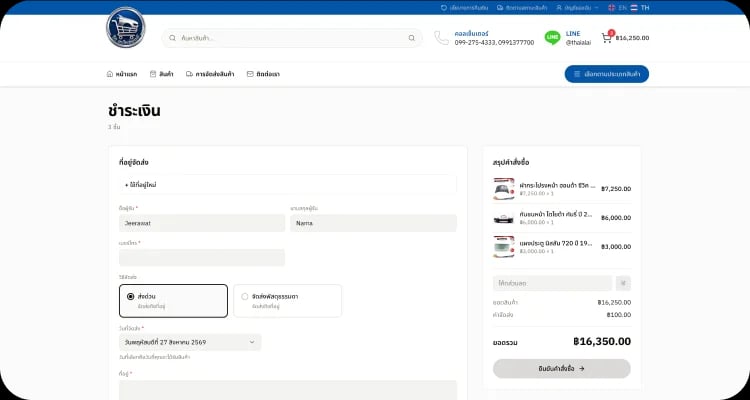Expand the use new address row
This screenshot has width=750, height=400.
288,184
